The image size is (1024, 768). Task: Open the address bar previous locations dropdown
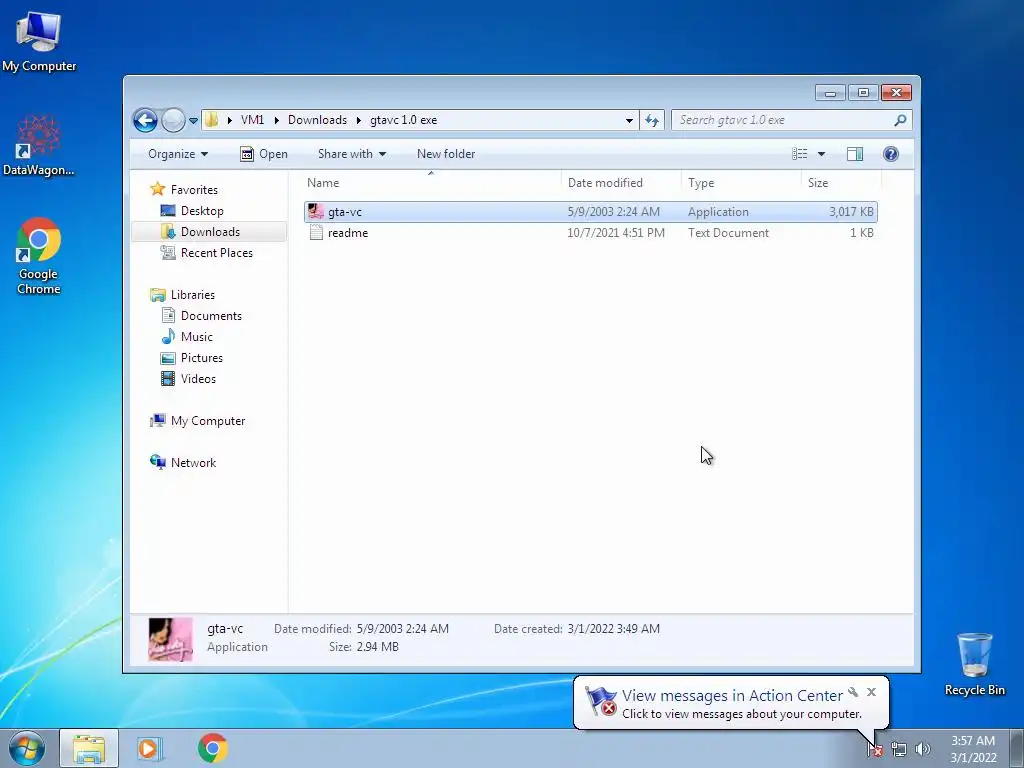(x=629, y=120)
